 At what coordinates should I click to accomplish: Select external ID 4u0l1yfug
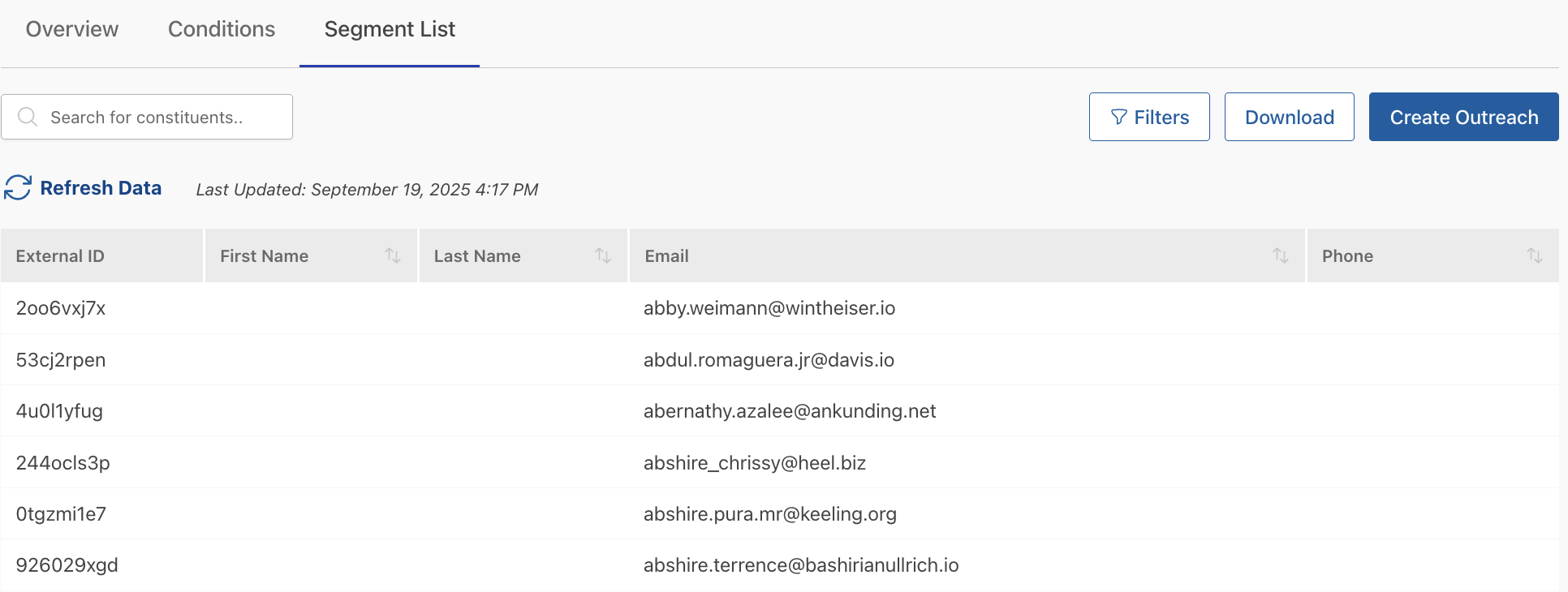click(x=59, y=411)
